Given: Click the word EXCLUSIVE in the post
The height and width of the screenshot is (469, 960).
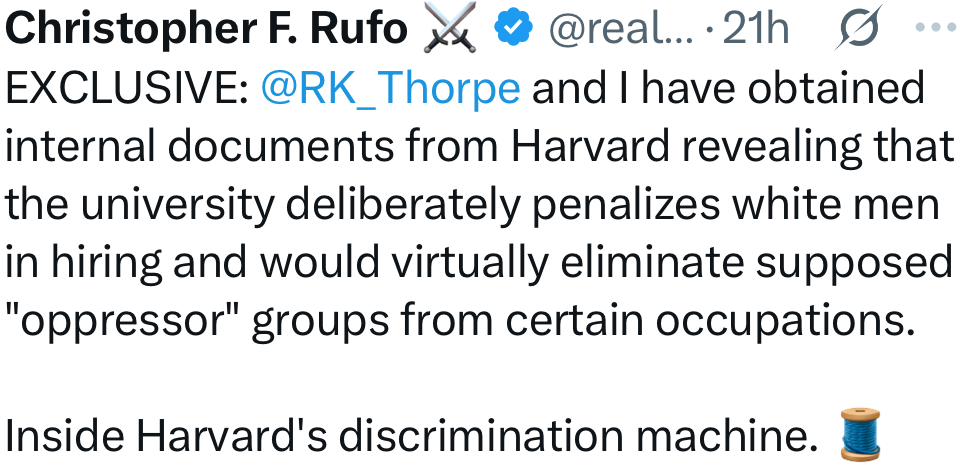Looking at the screenshot, I should pyautogui.click(x=126, y=89).
